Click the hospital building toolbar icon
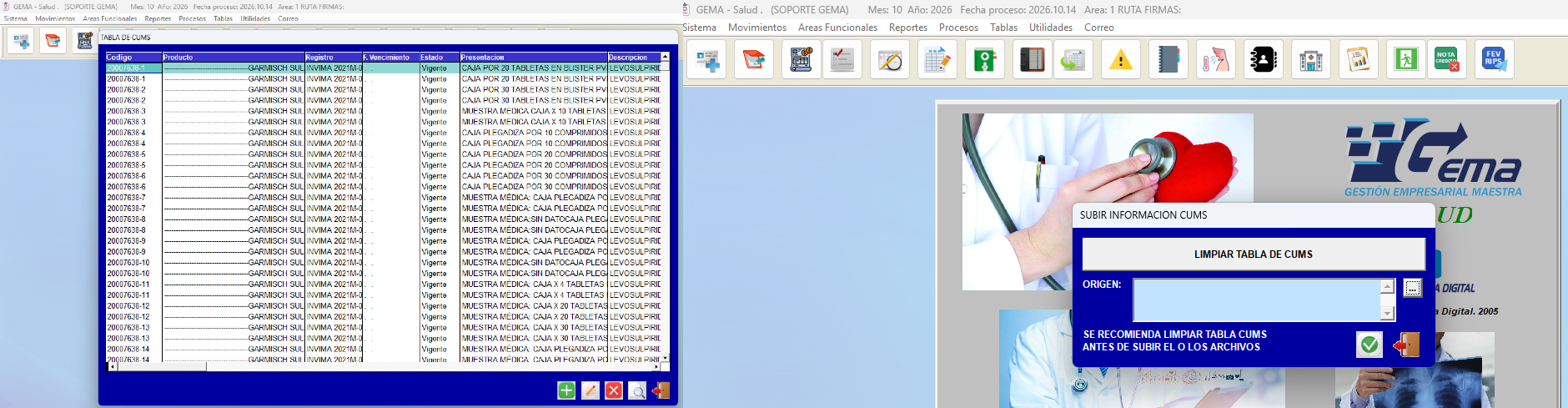The height and width of the screenshot is (408, 1568). [1311, 60]
